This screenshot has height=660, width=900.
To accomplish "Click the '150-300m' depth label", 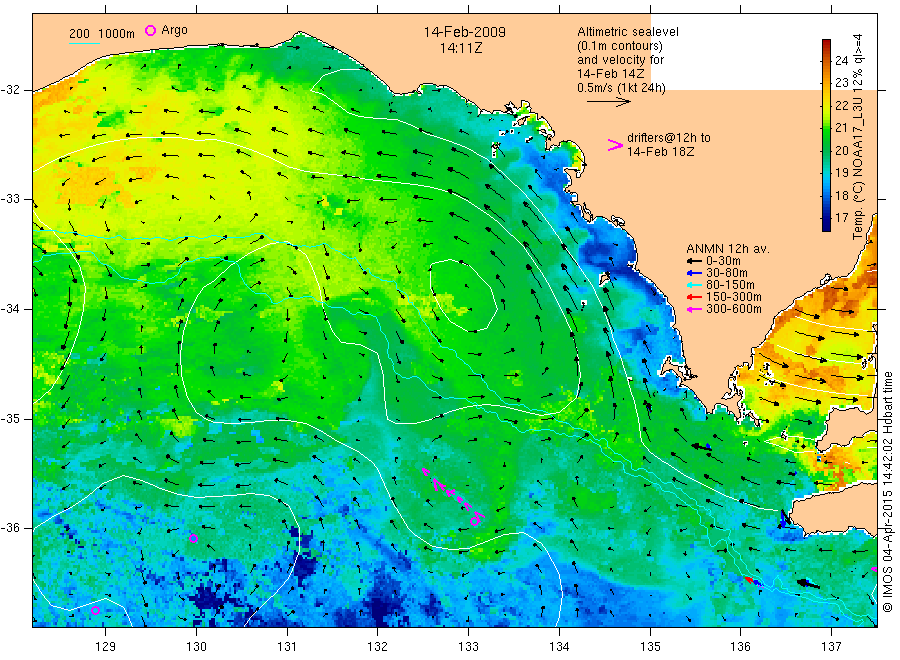I will [734, 297].
